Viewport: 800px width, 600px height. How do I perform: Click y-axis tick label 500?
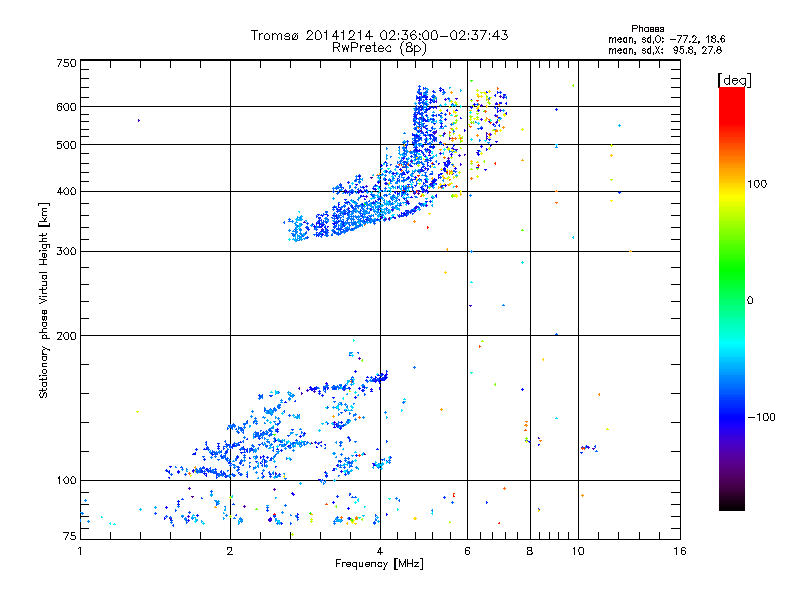point(66,145)
